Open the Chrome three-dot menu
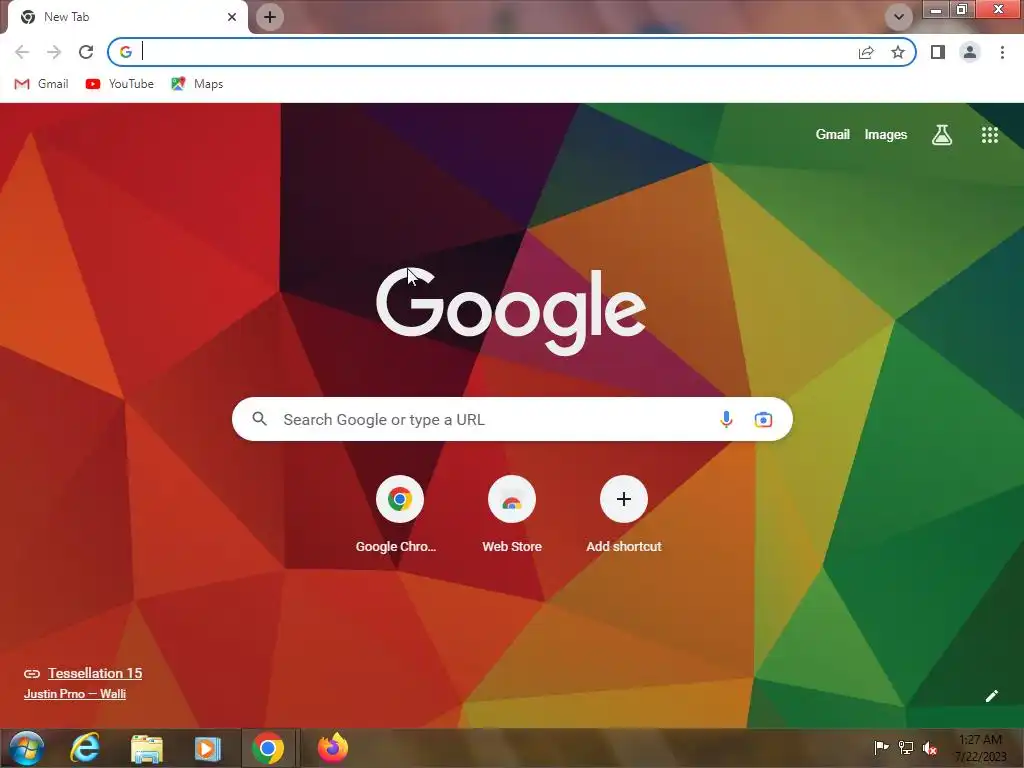This screenshot has height=768, width=1024. 1002,52
